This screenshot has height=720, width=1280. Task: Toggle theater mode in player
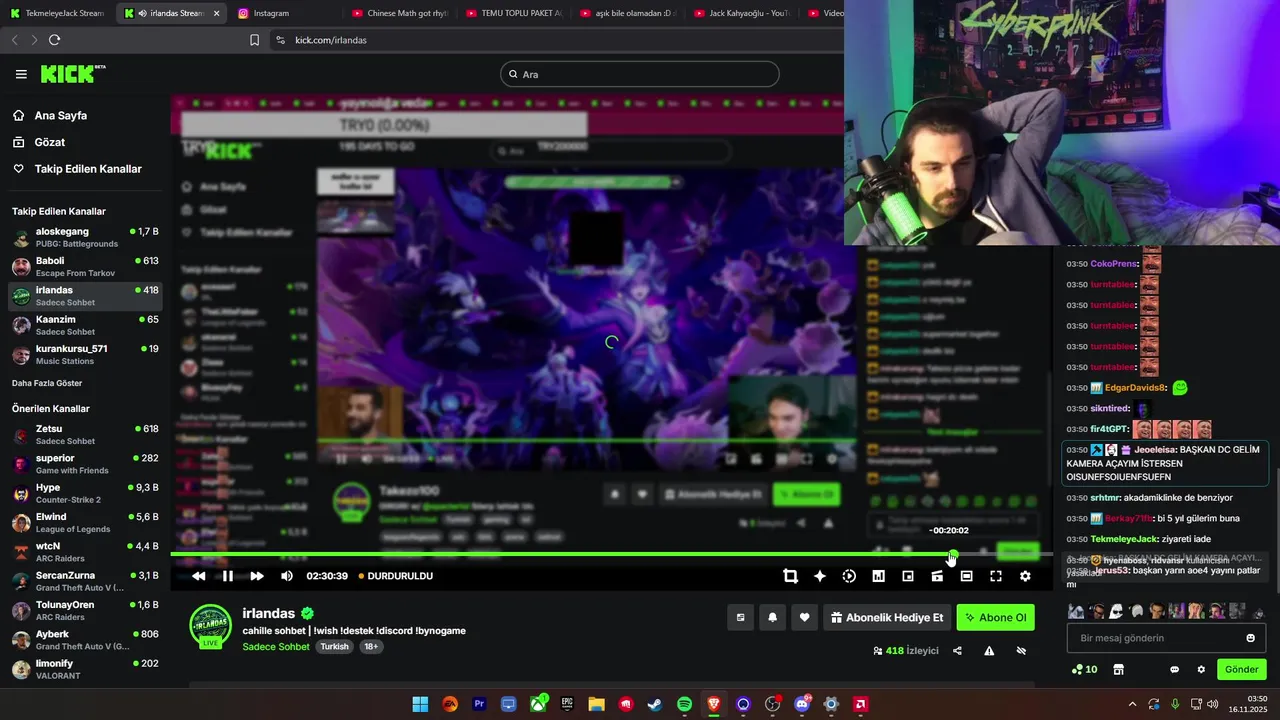[966, 576]
